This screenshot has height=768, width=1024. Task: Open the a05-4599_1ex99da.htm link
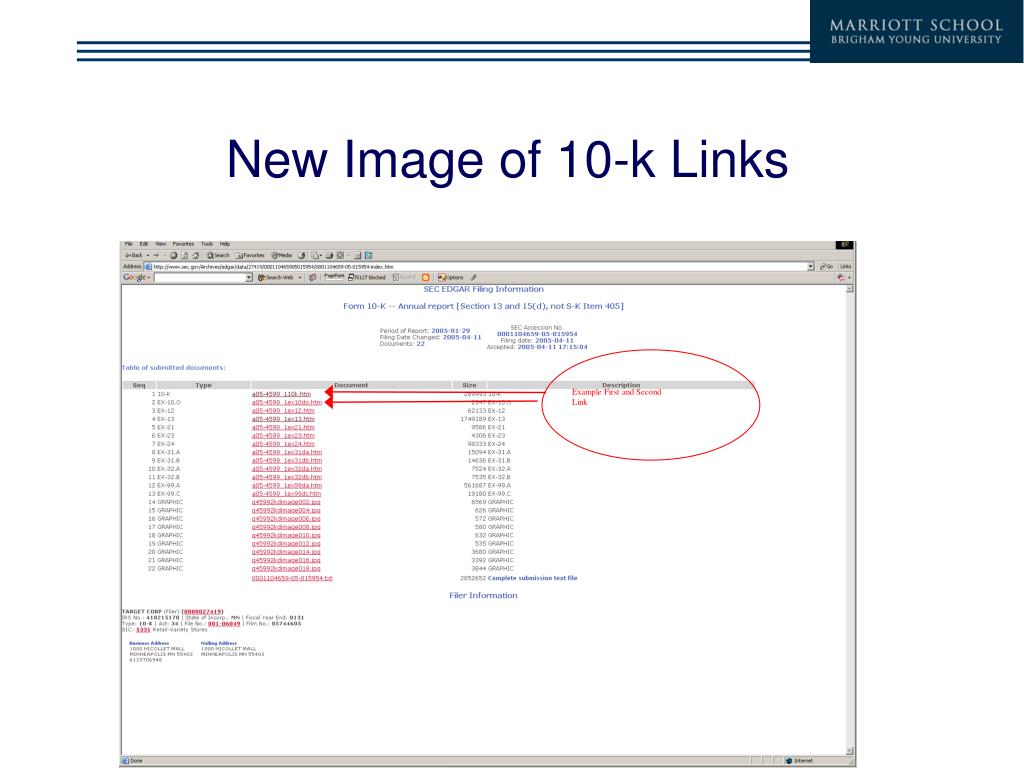[x=287, y=485]
